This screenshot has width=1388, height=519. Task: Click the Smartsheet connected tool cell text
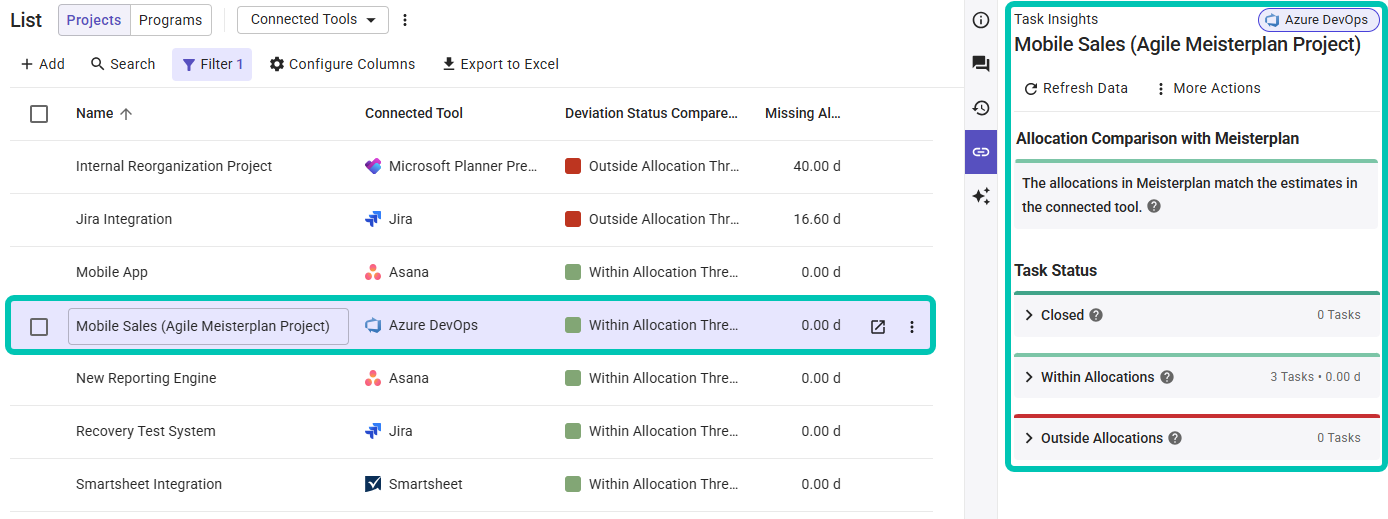[x=426, y=485]
